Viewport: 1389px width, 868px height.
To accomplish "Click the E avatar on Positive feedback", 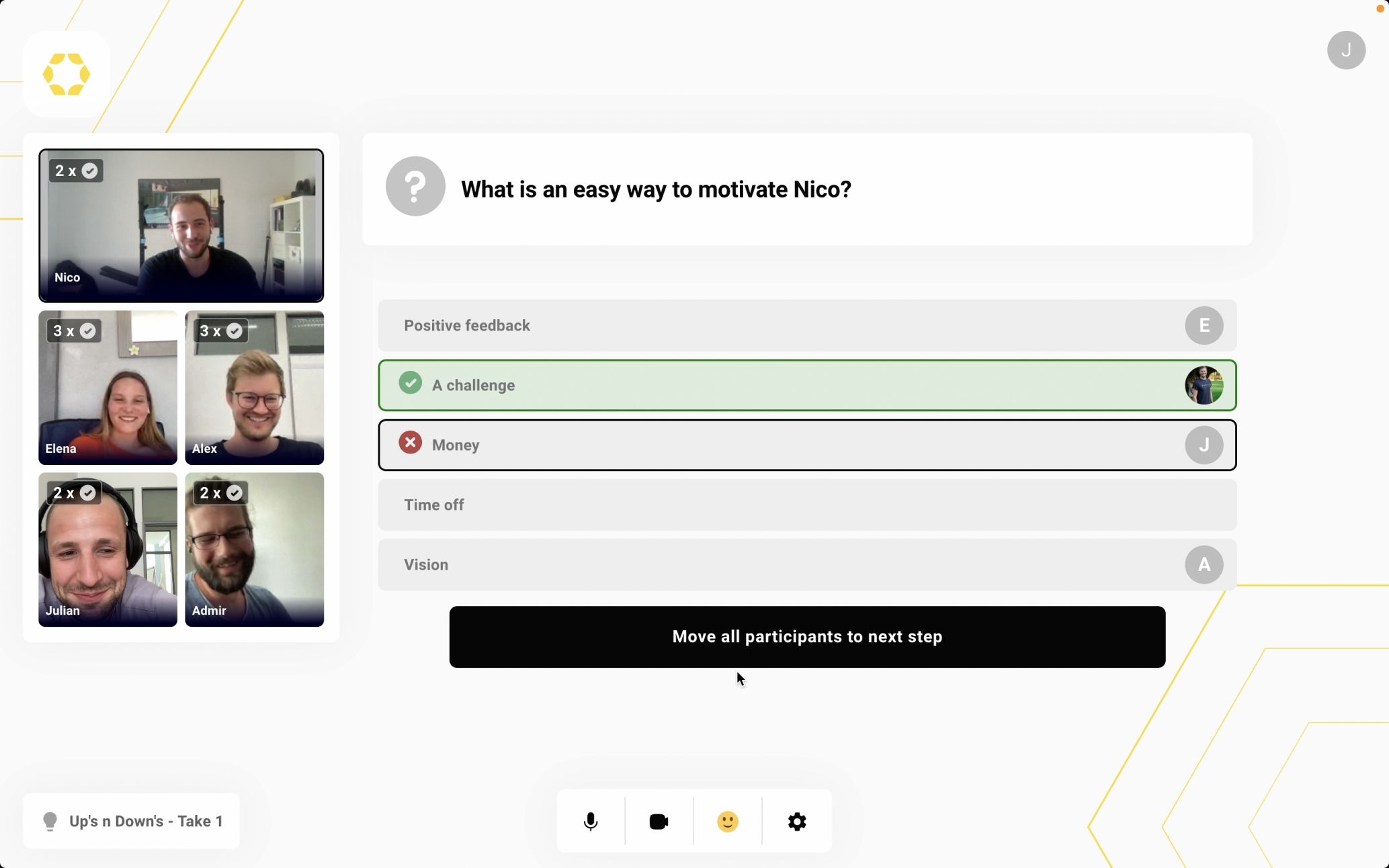I will [1204, 326].
